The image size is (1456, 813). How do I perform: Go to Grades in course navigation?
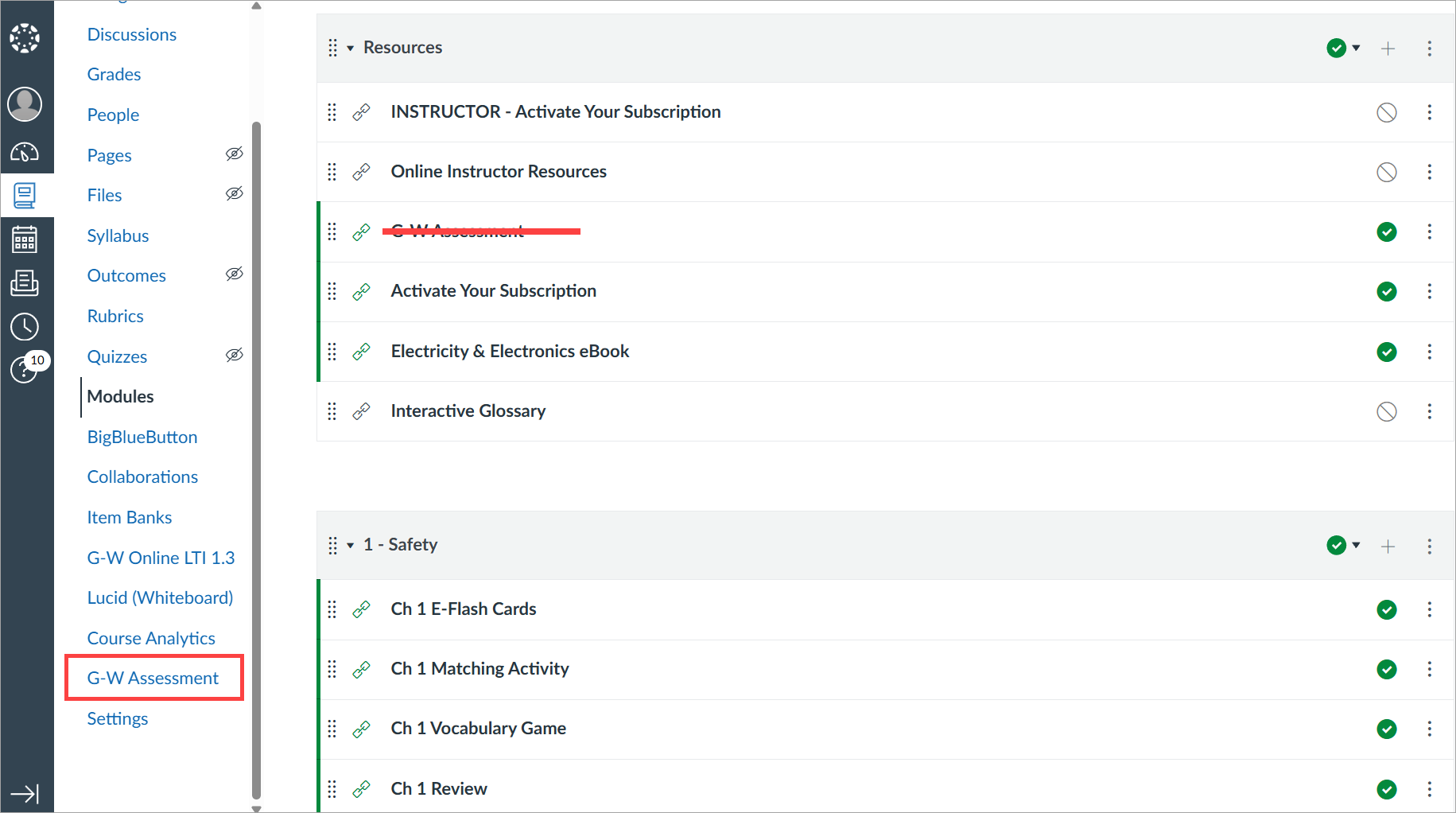coord(114,74)
